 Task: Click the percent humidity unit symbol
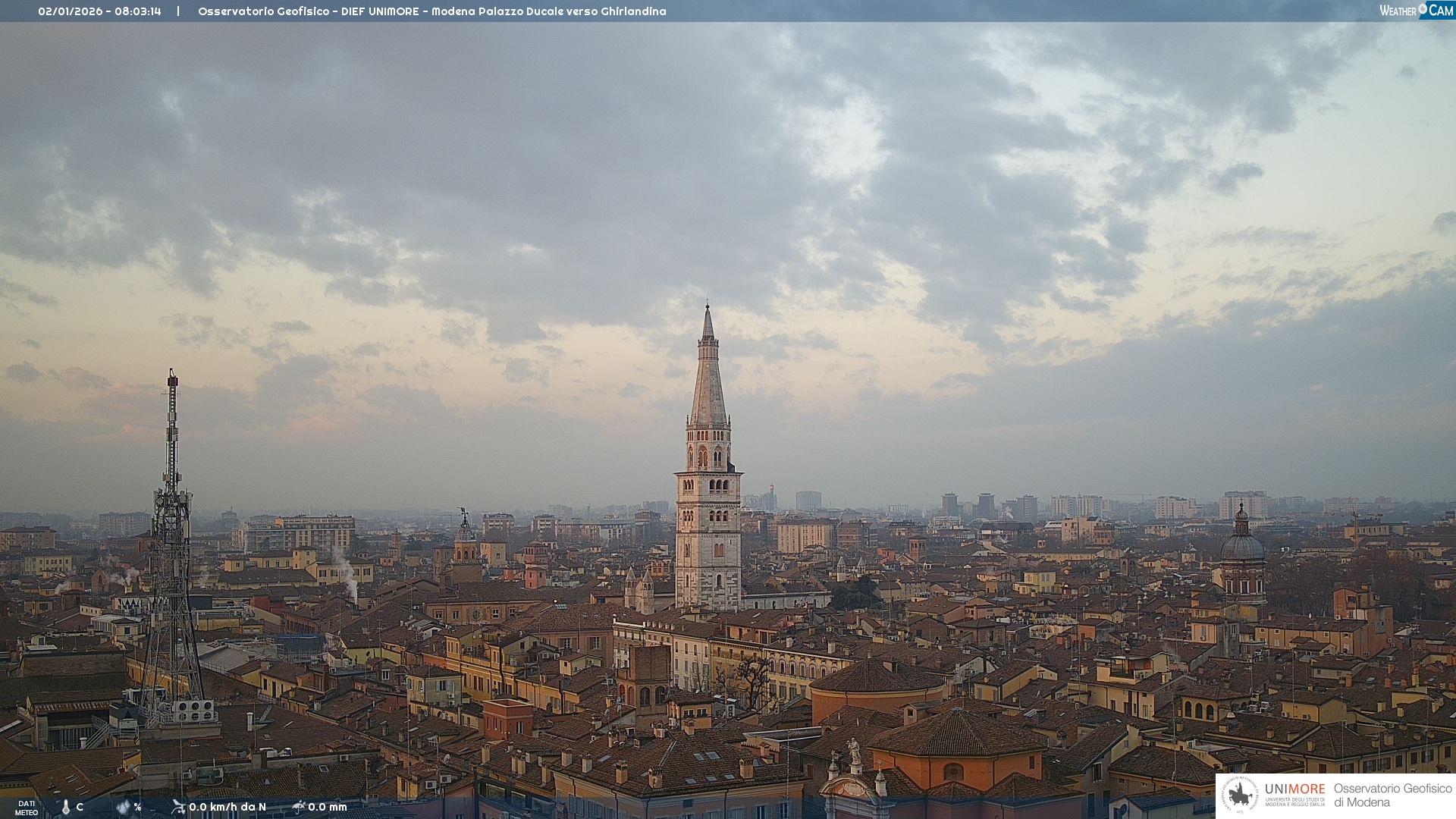click(x=137, y=807)
